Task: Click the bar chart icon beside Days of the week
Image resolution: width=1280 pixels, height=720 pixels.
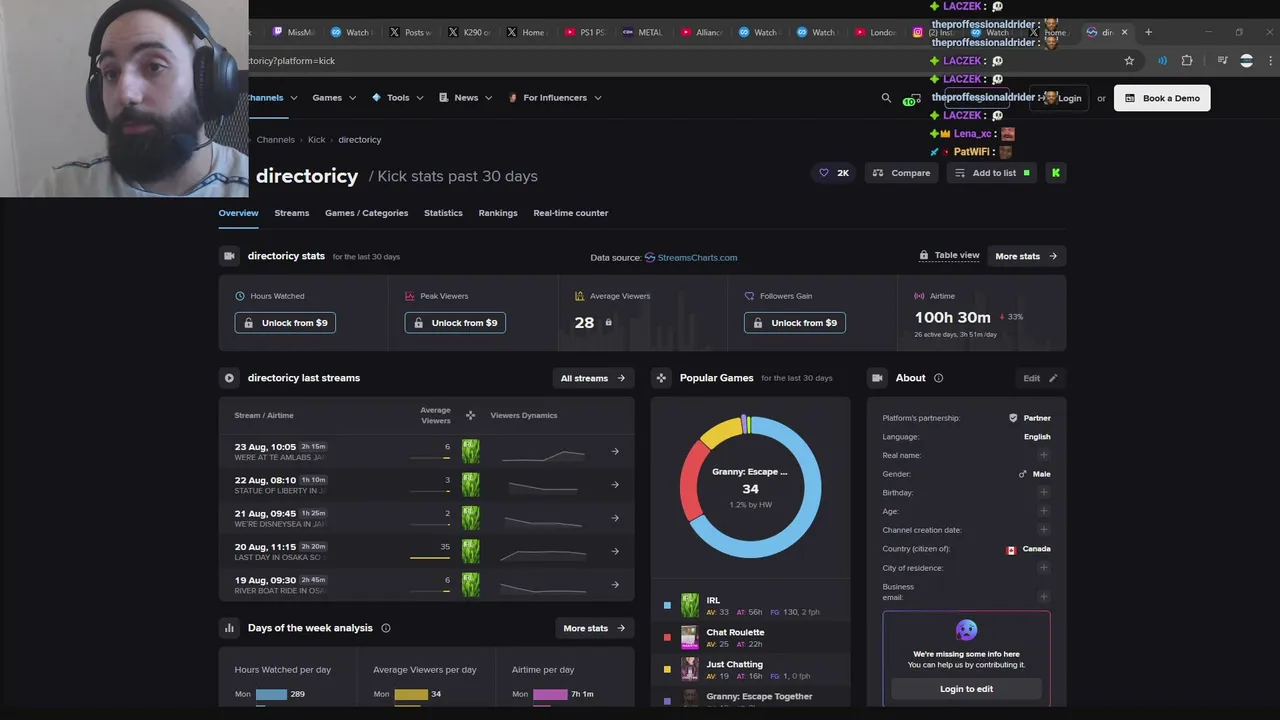Action: [229, 628]
